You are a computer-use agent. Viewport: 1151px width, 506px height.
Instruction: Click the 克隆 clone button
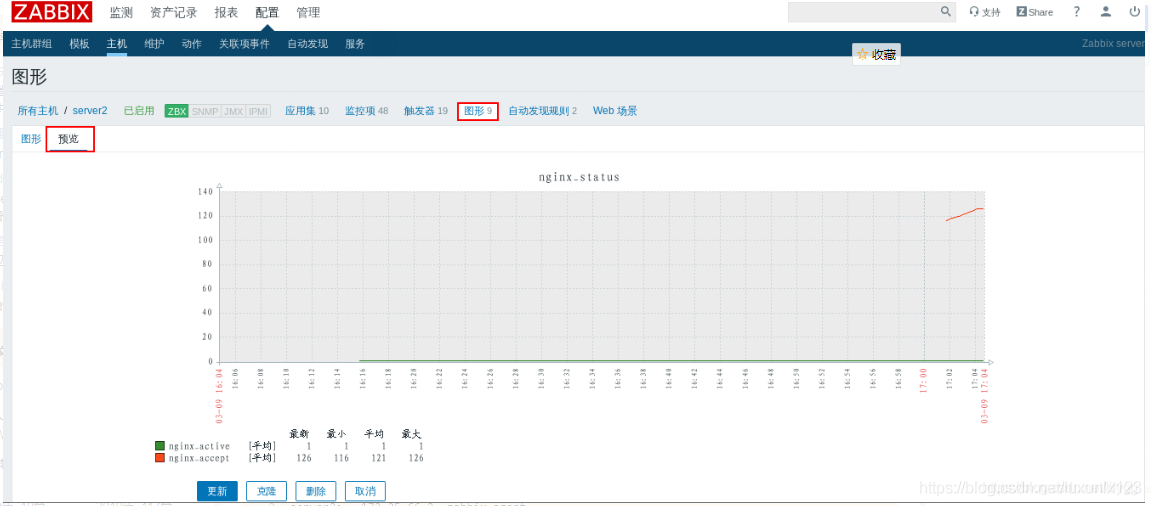pyautogui.click(x=266, y=491)
